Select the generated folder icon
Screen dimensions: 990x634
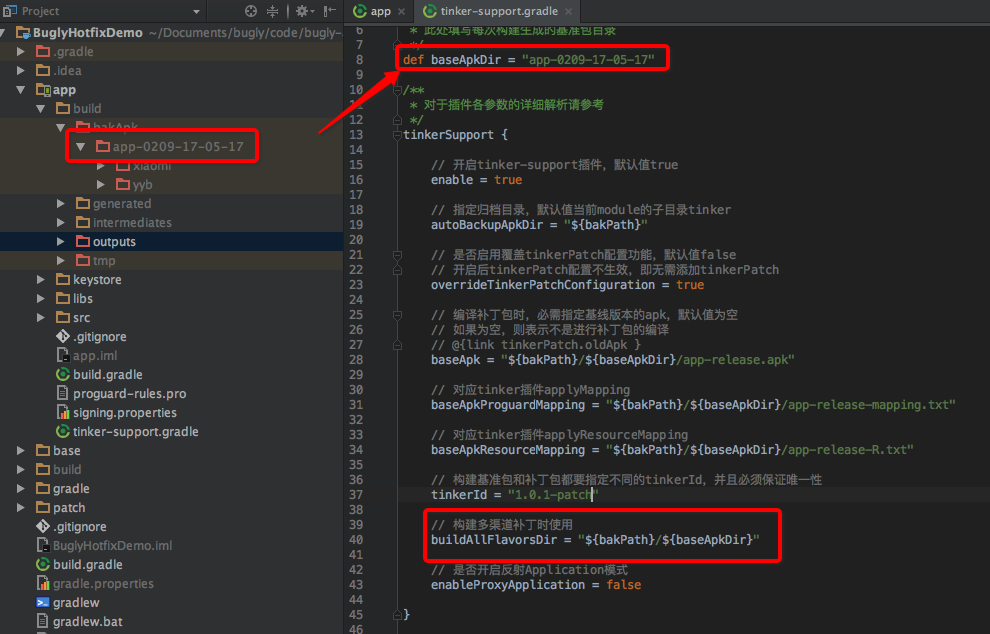tap(83, 203)
